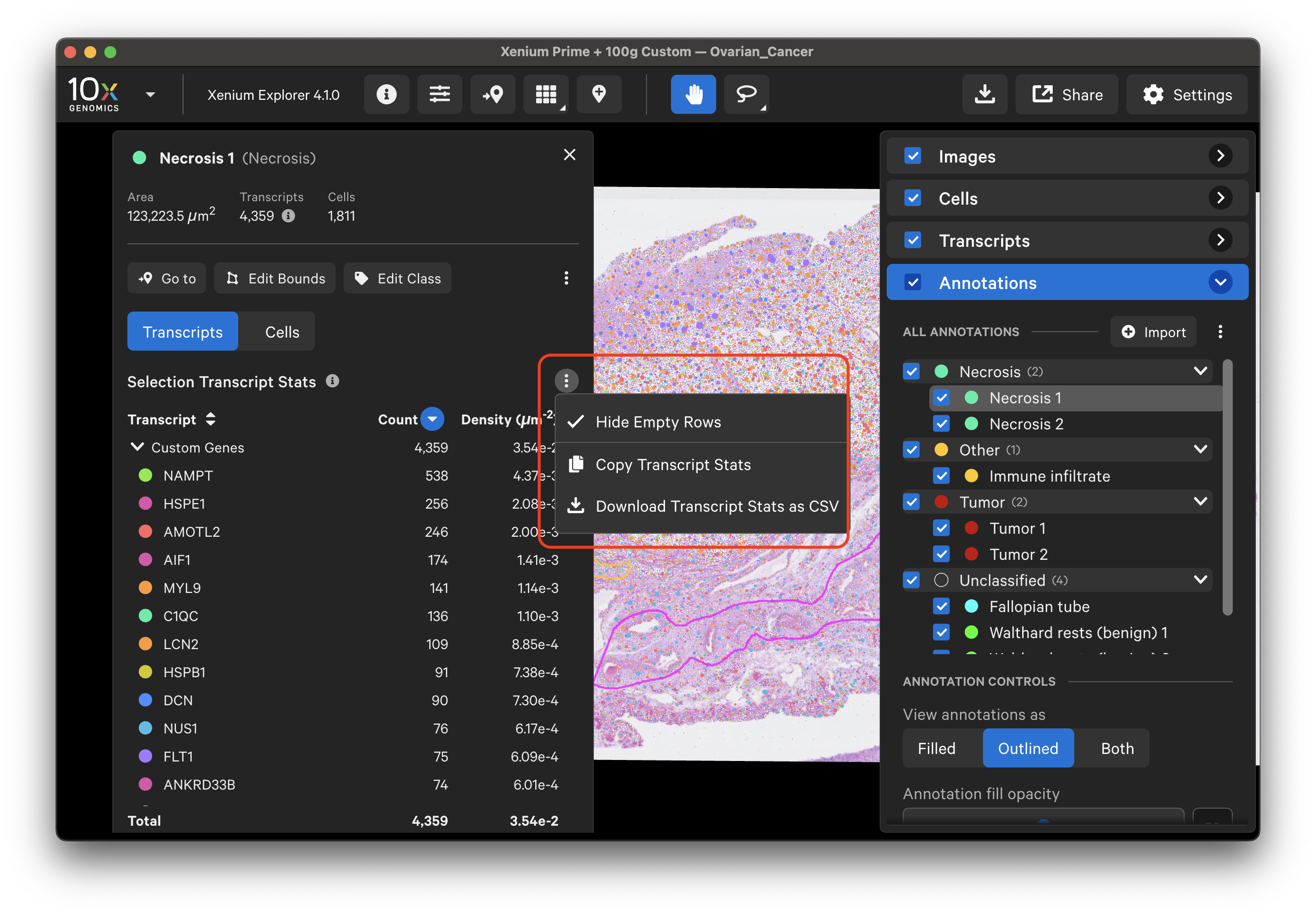Select the Filled annotation view option

(936, 748)
